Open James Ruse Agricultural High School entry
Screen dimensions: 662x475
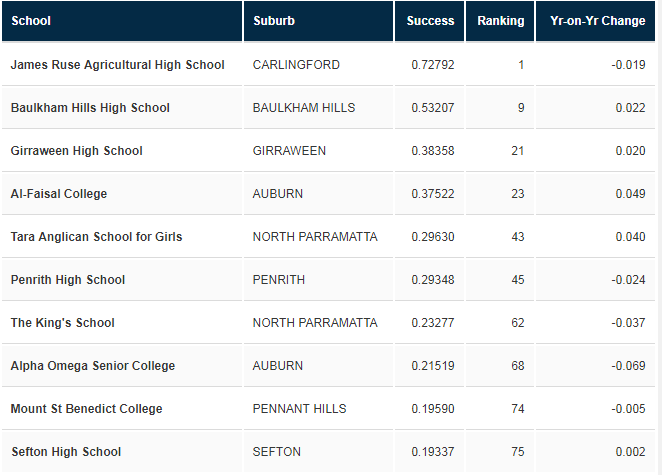(117, 65)
